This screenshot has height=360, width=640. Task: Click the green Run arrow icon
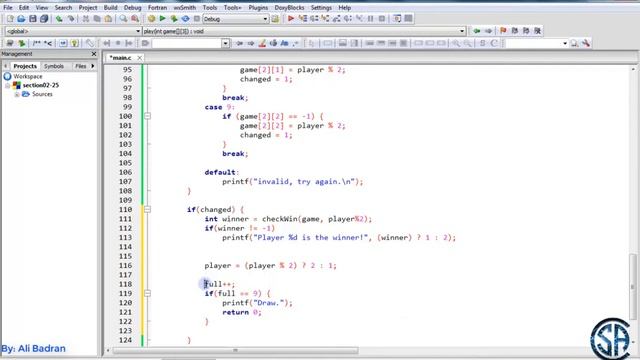pyautogui.click(x=163, y=19)
